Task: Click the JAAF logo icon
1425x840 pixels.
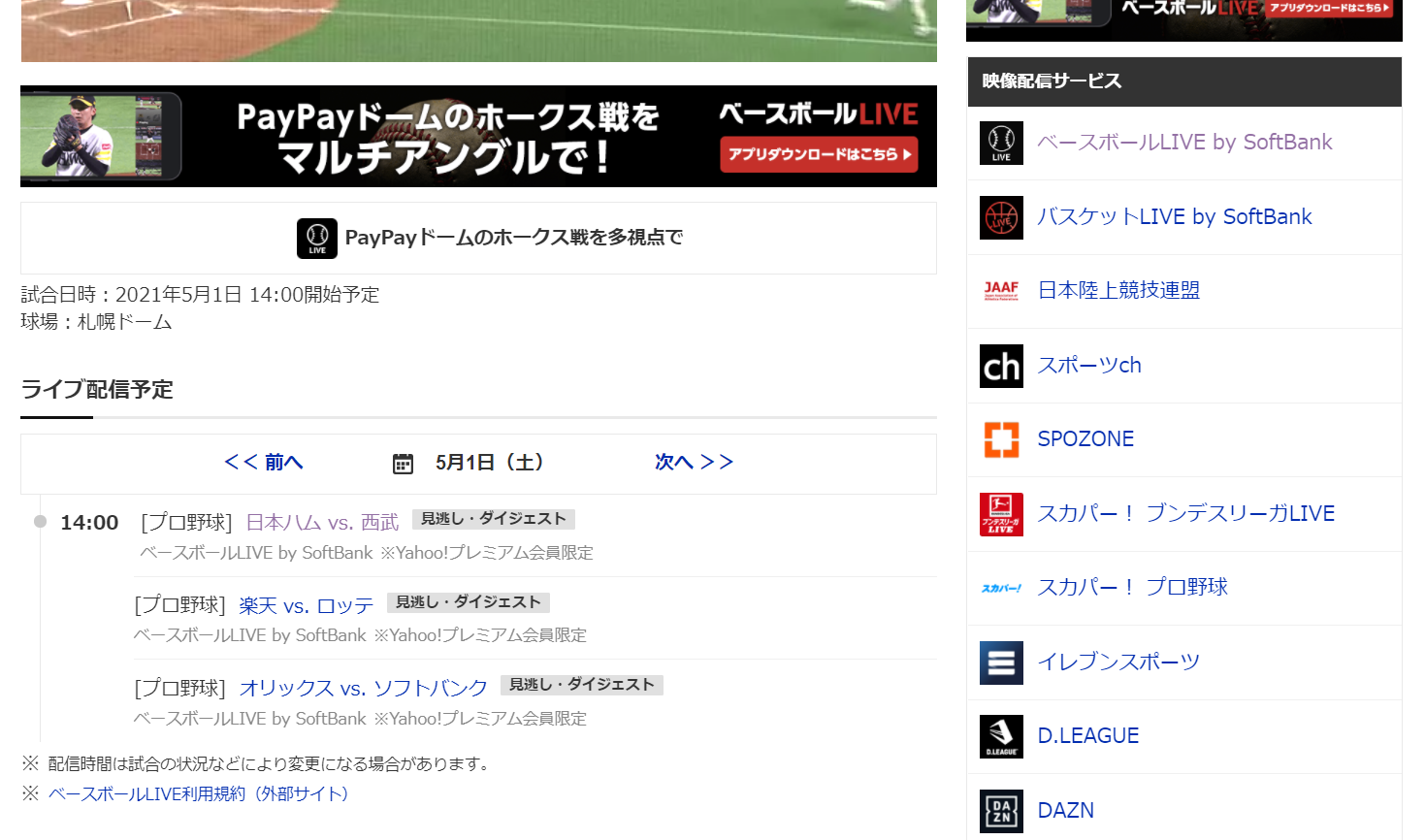Action: pyautogui.click(x=1001, y=291)
